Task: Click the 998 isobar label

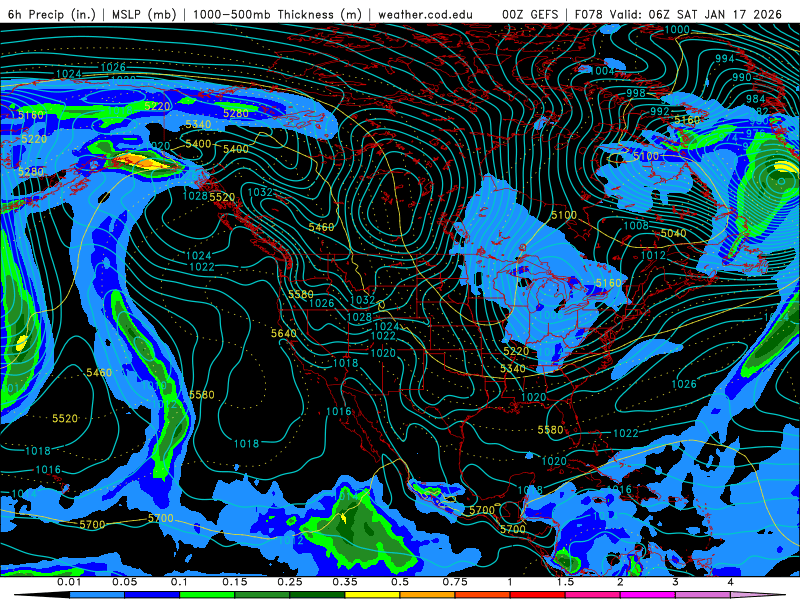Action: tap(636, 93)
